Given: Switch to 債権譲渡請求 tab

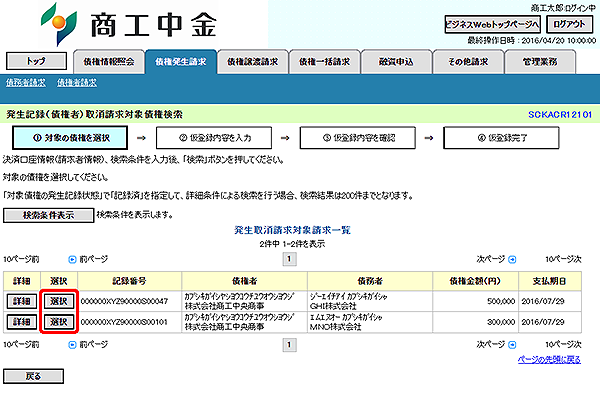Looking at the screenshot, I should 253,62.
